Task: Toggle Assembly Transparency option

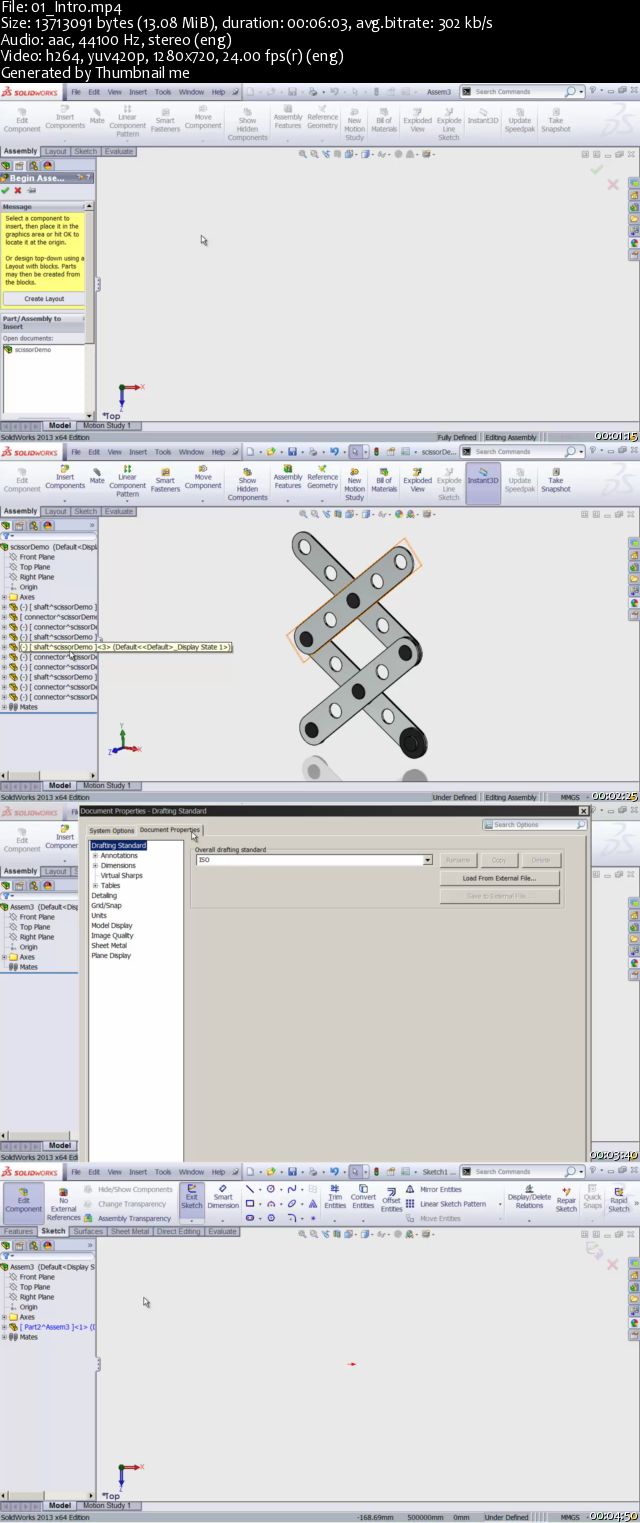Action: point(128,1218)
